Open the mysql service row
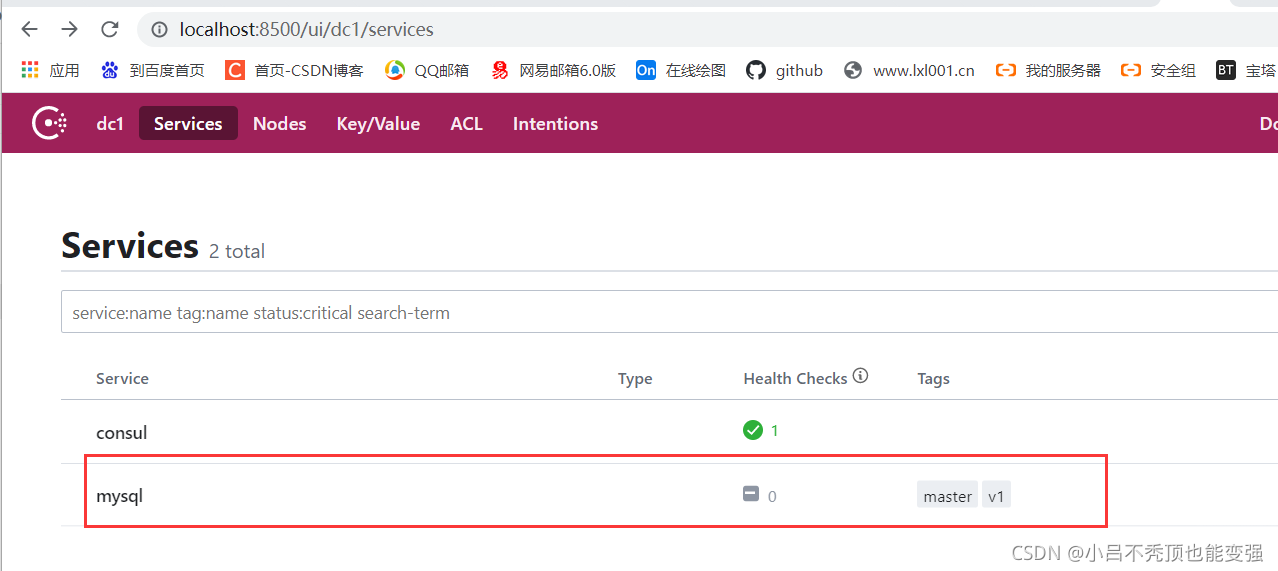 (x=596, y=495)
